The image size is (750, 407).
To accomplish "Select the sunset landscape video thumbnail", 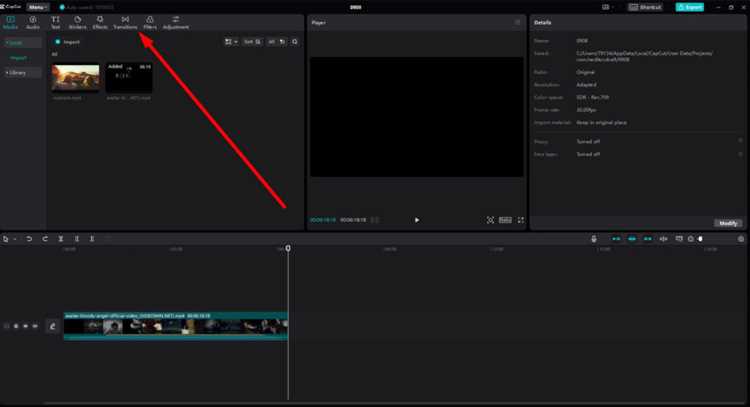I will click(76, 77).
